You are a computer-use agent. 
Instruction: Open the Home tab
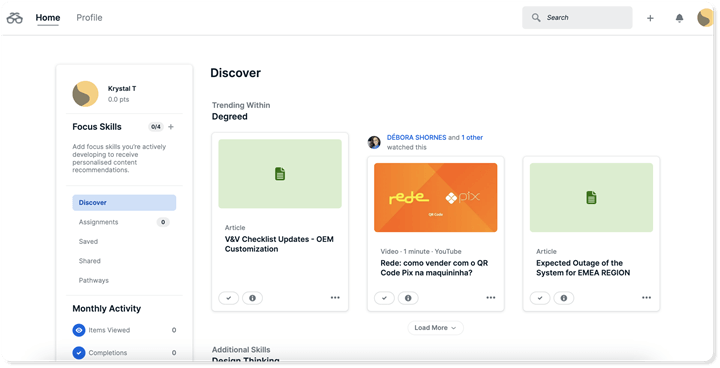coord(48,17)
